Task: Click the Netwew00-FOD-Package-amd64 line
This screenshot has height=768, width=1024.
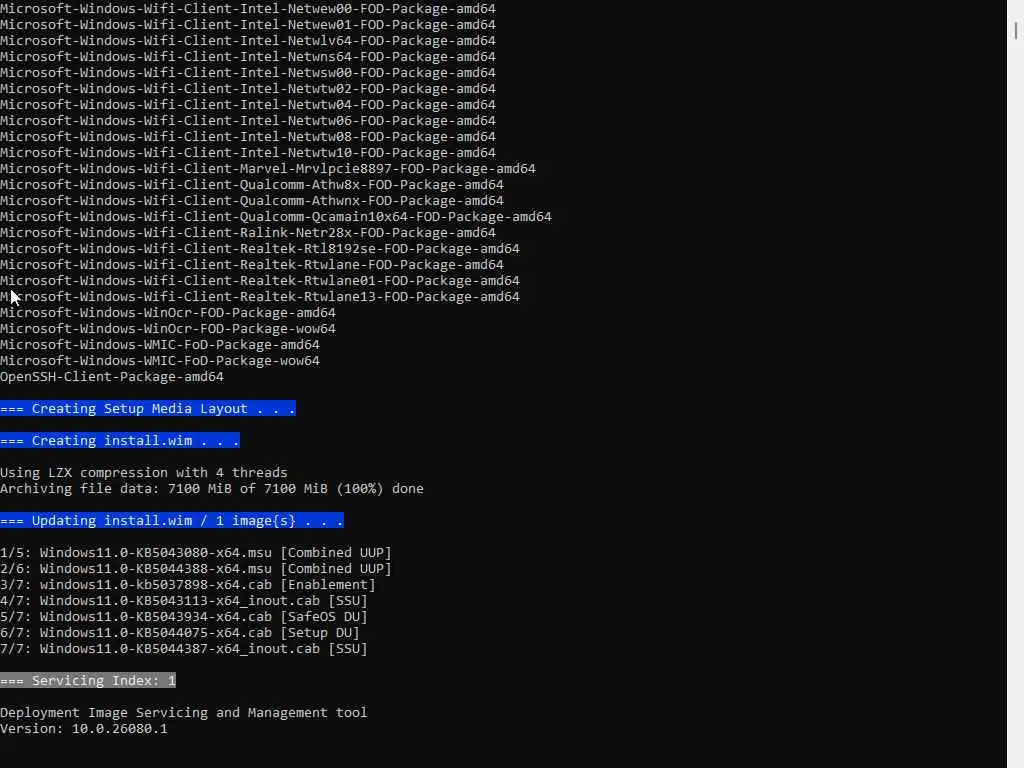Action: pyautogui.click(x=248, y=8)
